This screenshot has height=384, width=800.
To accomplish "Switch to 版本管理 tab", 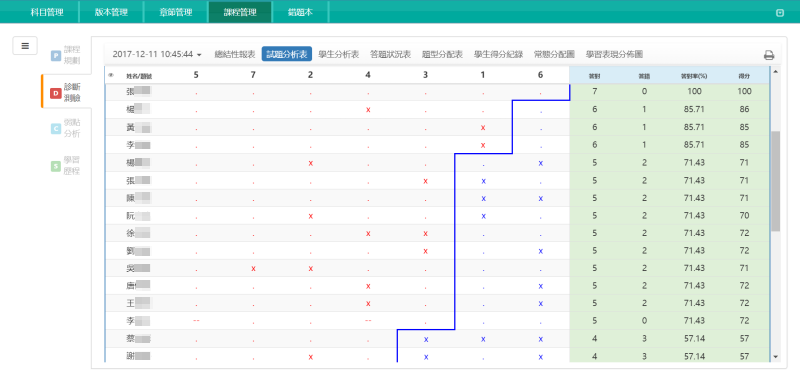I will coord(111,12).
